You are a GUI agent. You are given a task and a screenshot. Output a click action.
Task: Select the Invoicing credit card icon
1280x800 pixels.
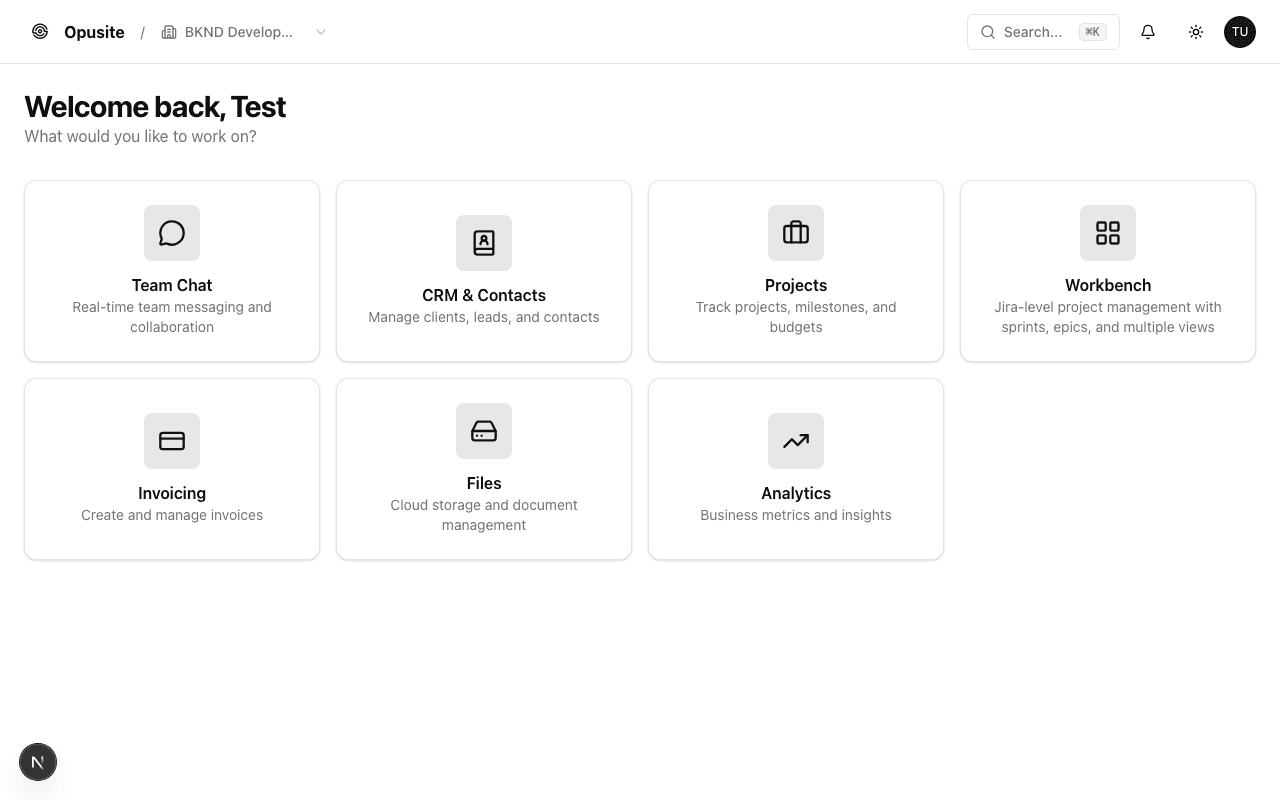coord(172,441)
